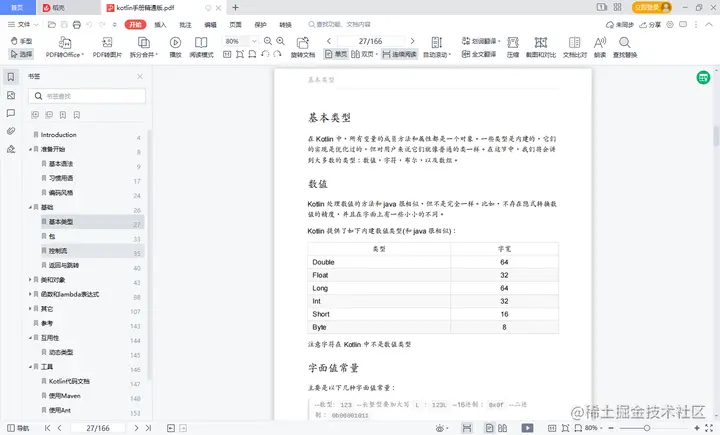Rotate the page counter-clockwise
The image size is (720, 435).
265,54
